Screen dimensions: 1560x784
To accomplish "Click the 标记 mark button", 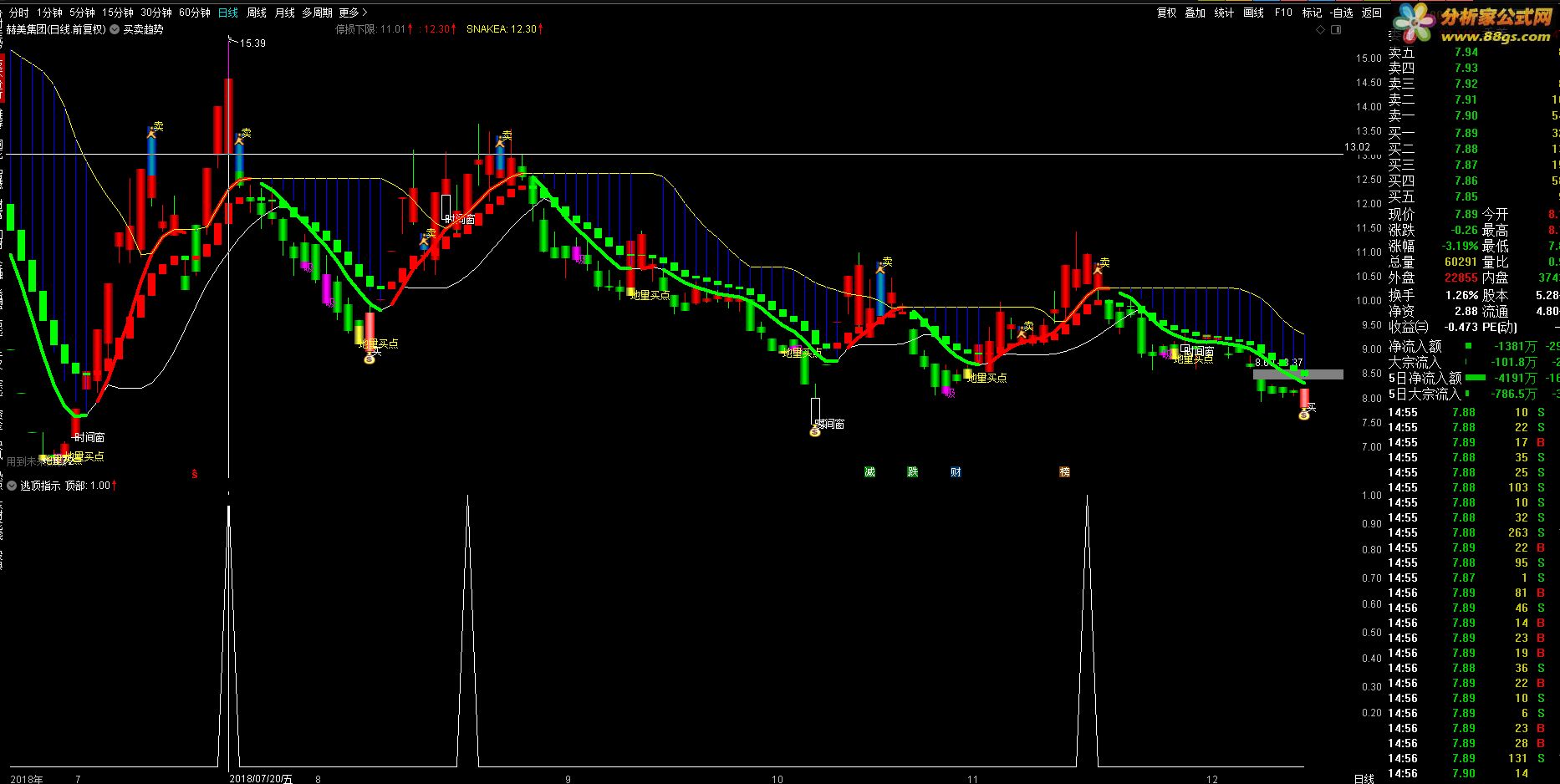I will pos(1312,13).
